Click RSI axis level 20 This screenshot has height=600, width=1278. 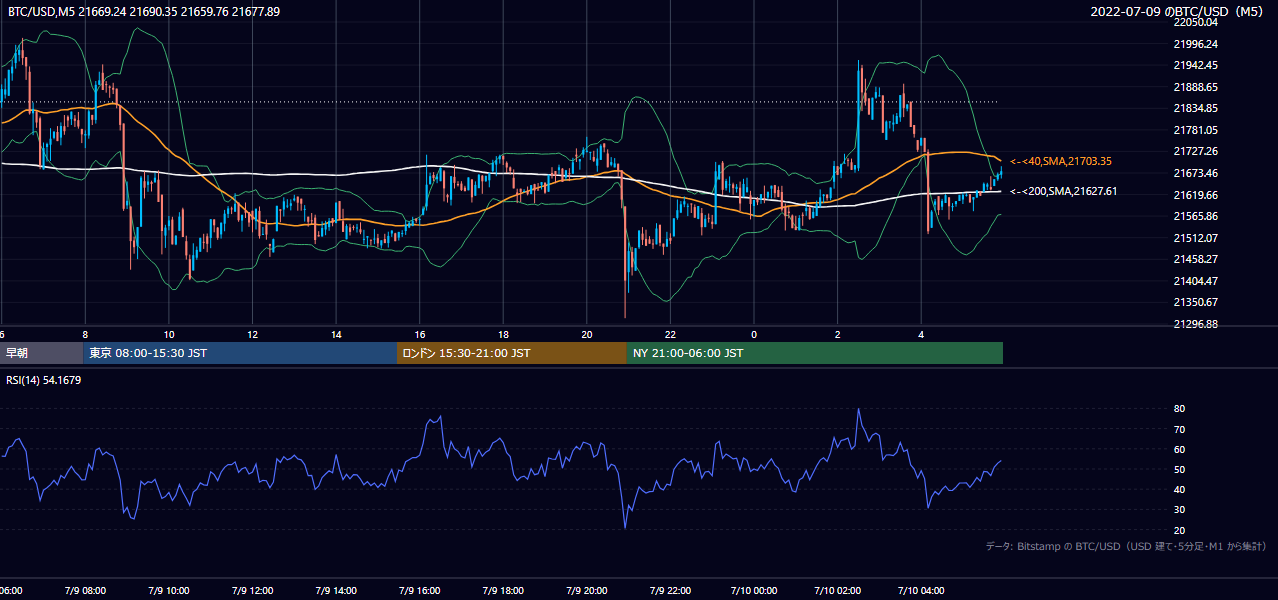(1179, 530)
